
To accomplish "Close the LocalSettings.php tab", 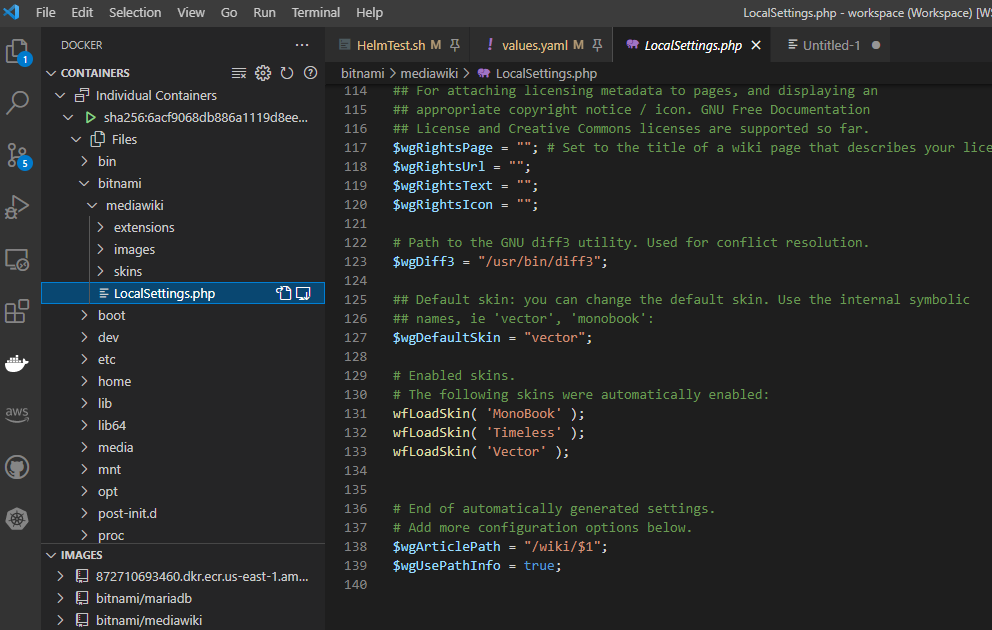I will [755, 45].
